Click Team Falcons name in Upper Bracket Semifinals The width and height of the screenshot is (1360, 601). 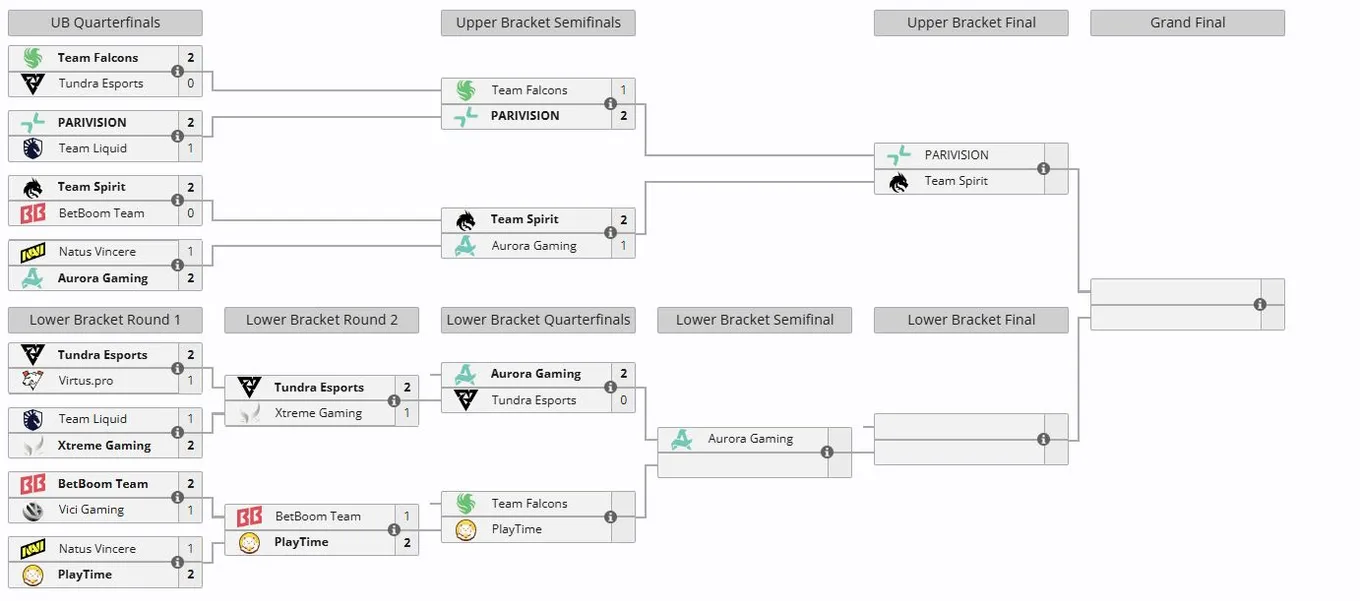pos(529,90)
